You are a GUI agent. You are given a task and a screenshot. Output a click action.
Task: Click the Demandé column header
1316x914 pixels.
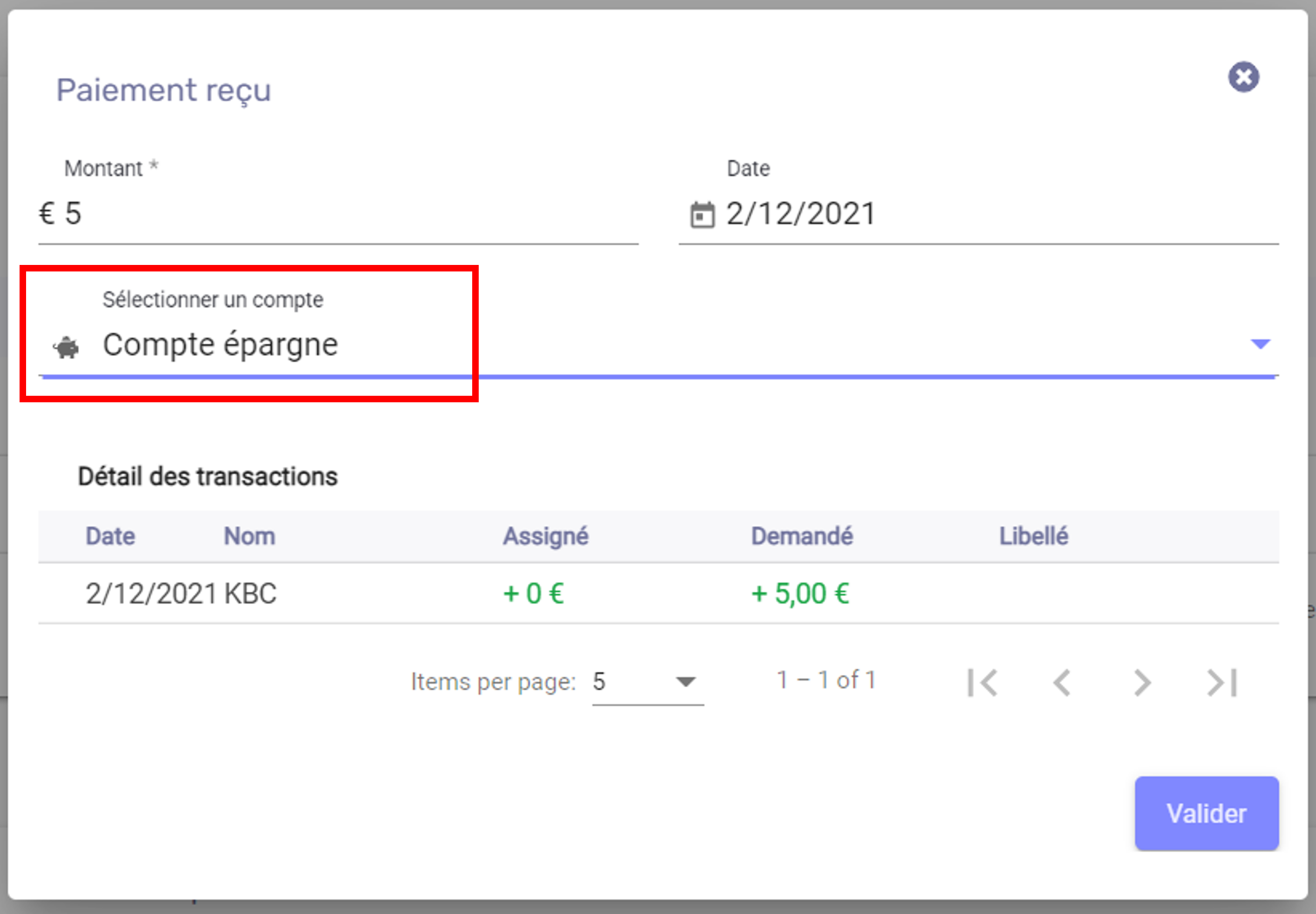(802, 536)
